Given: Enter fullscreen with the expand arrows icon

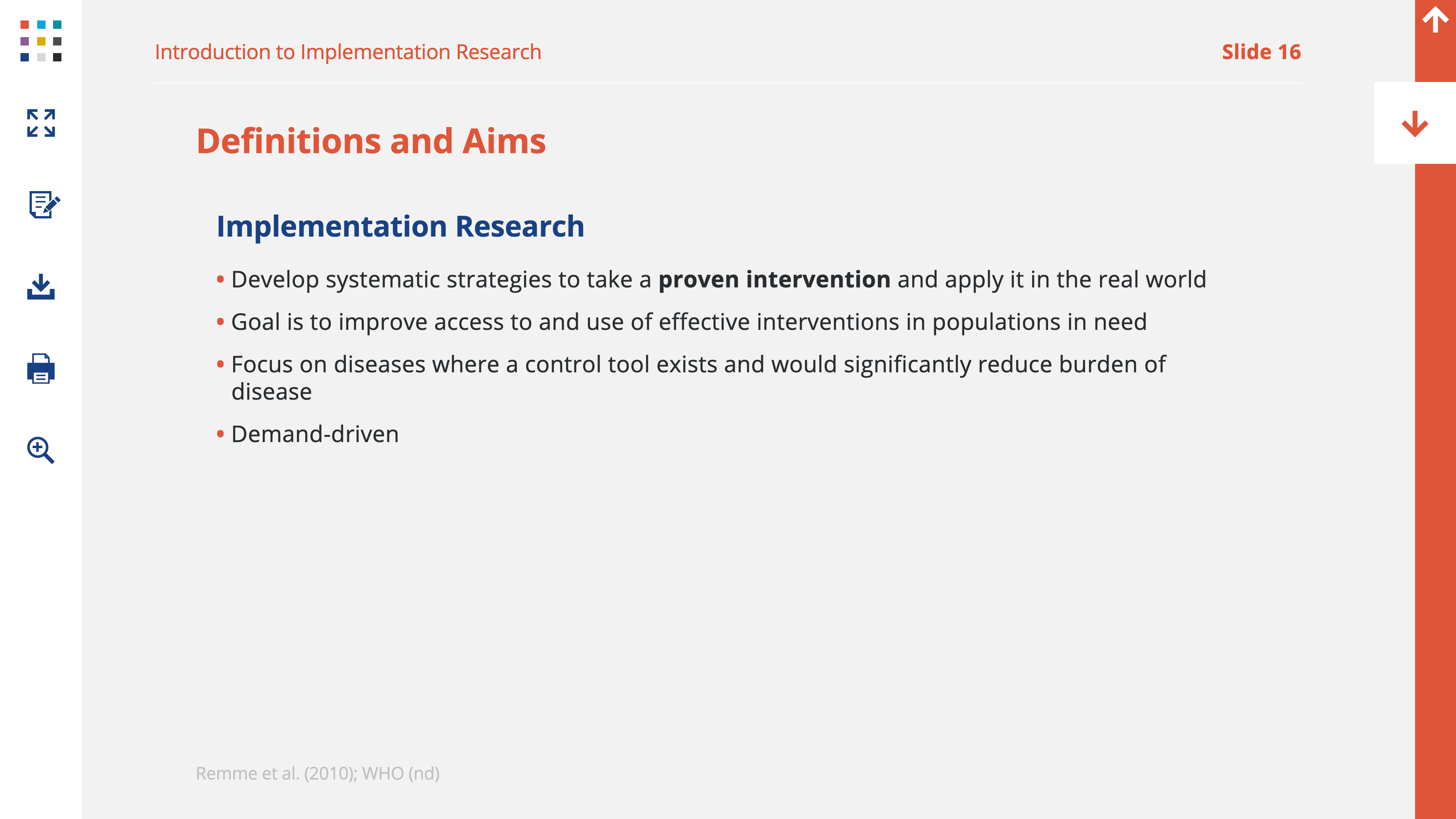Looking at the screenshot, I should pos(41,122).
